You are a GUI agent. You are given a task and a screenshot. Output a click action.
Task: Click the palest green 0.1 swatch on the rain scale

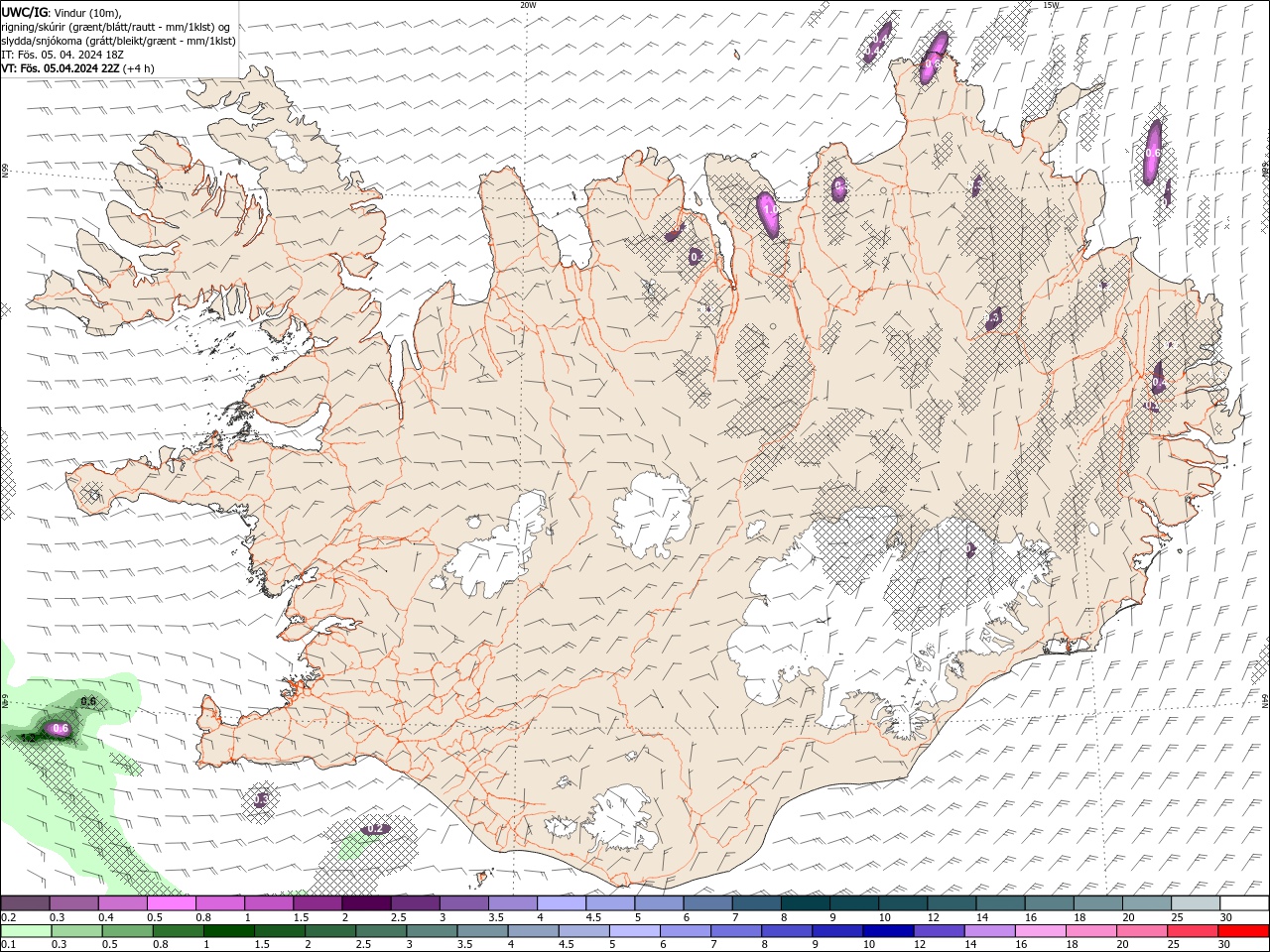(x=26, y=931)
